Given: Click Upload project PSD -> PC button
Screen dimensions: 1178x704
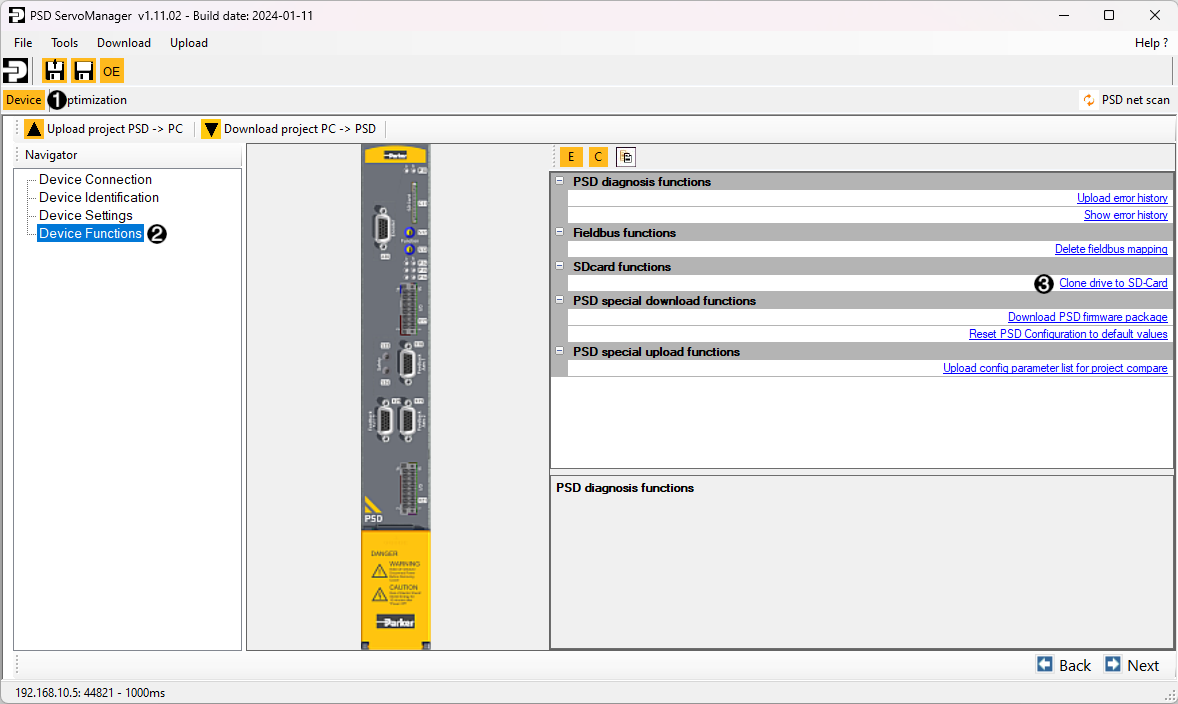Looking at the screenshot, I should pyautogui.click(x=104, y=129).
